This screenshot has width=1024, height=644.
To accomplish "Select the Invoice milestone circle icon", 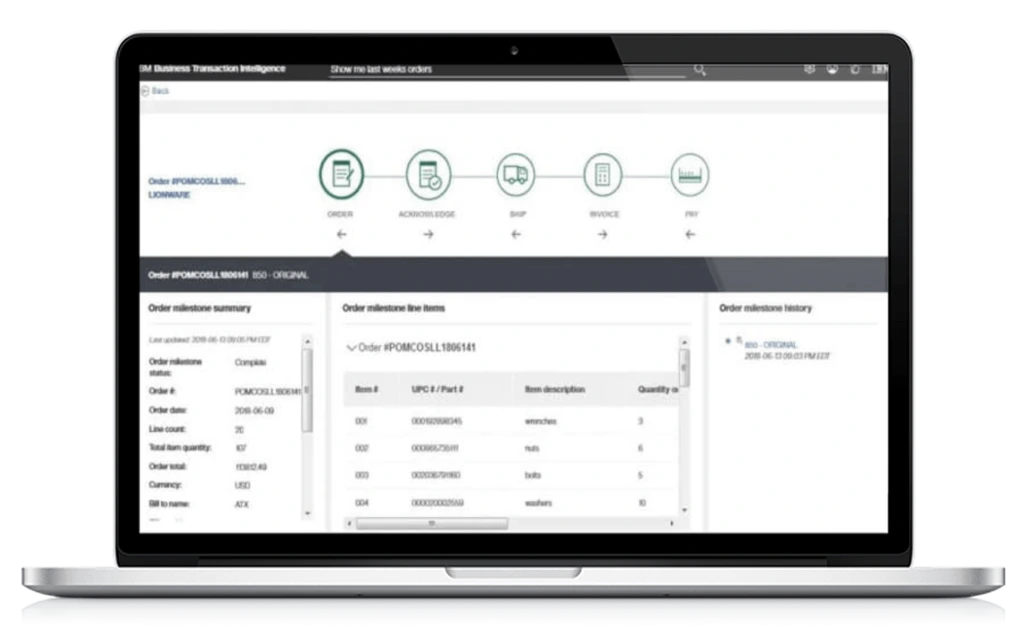I will point(602,174).
